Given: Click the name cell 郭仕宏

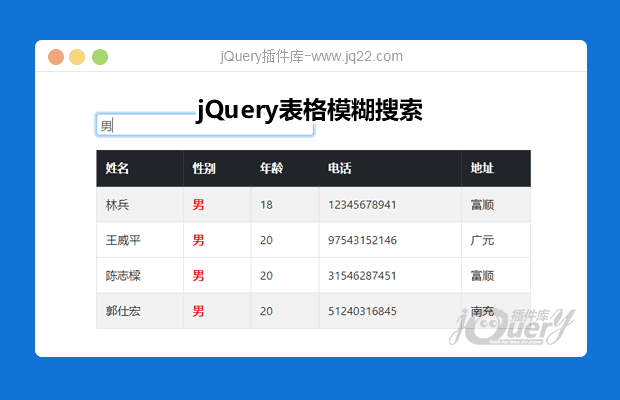Looking at the screenshot, I should tap(123, 311).
